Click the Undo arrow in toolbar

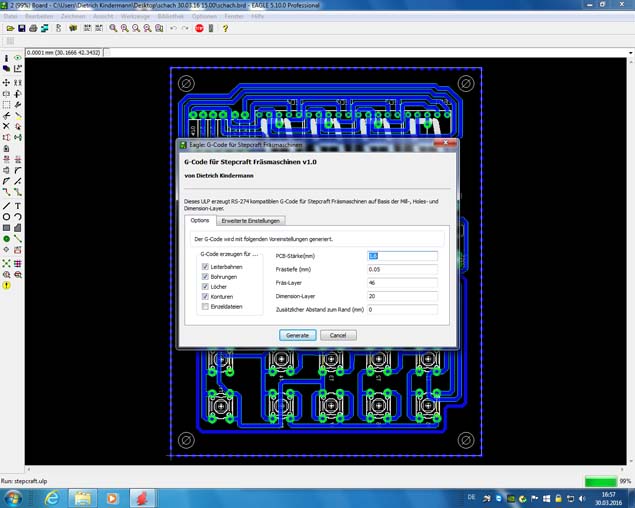pos(174,28)
